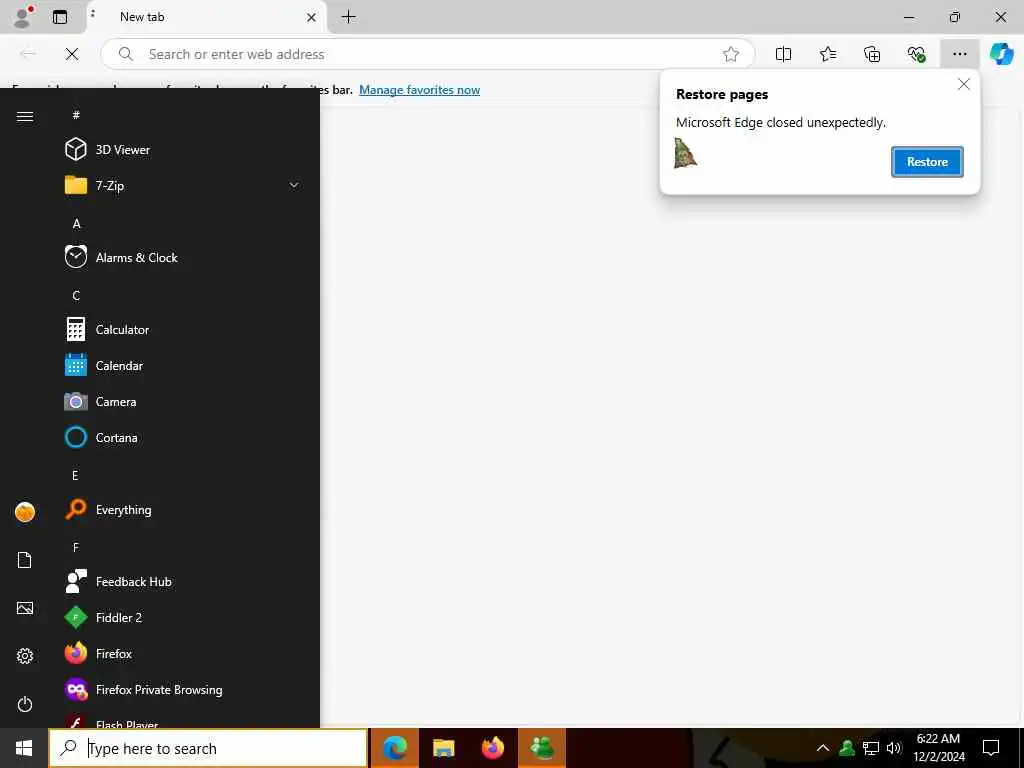The image size is (1024, 768).
Task: Open Firefox from the Start menu list
Action: 183,653
